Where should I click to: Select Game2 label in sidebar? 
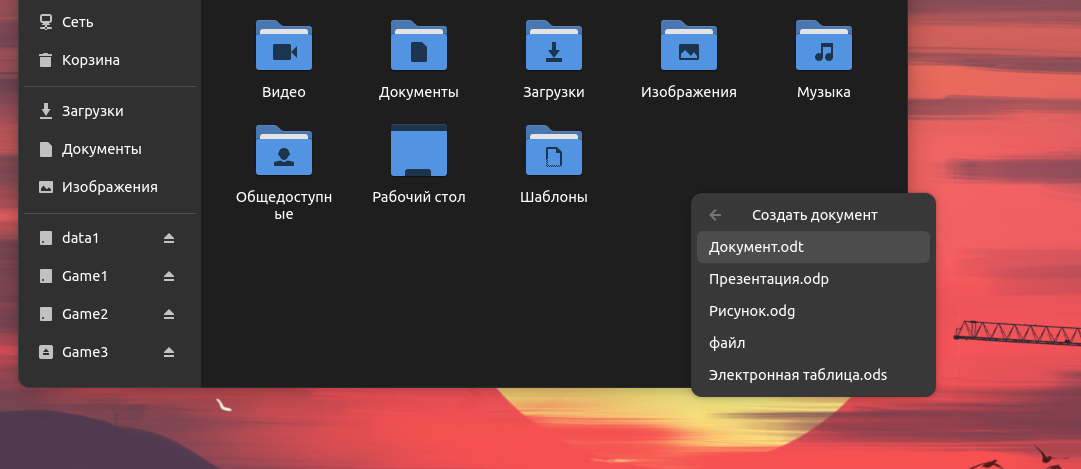pyautogui.click(x=85, y=314)
